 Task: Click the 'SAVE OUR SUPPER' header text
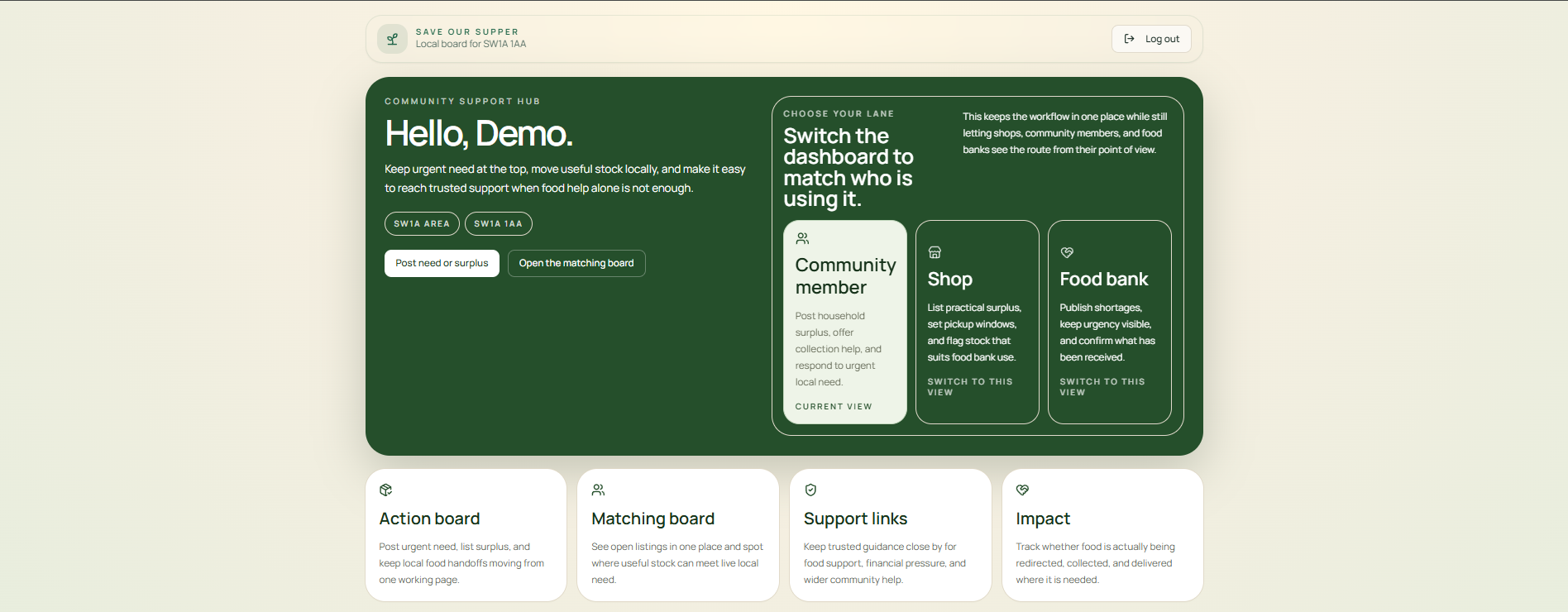point(467,32)
